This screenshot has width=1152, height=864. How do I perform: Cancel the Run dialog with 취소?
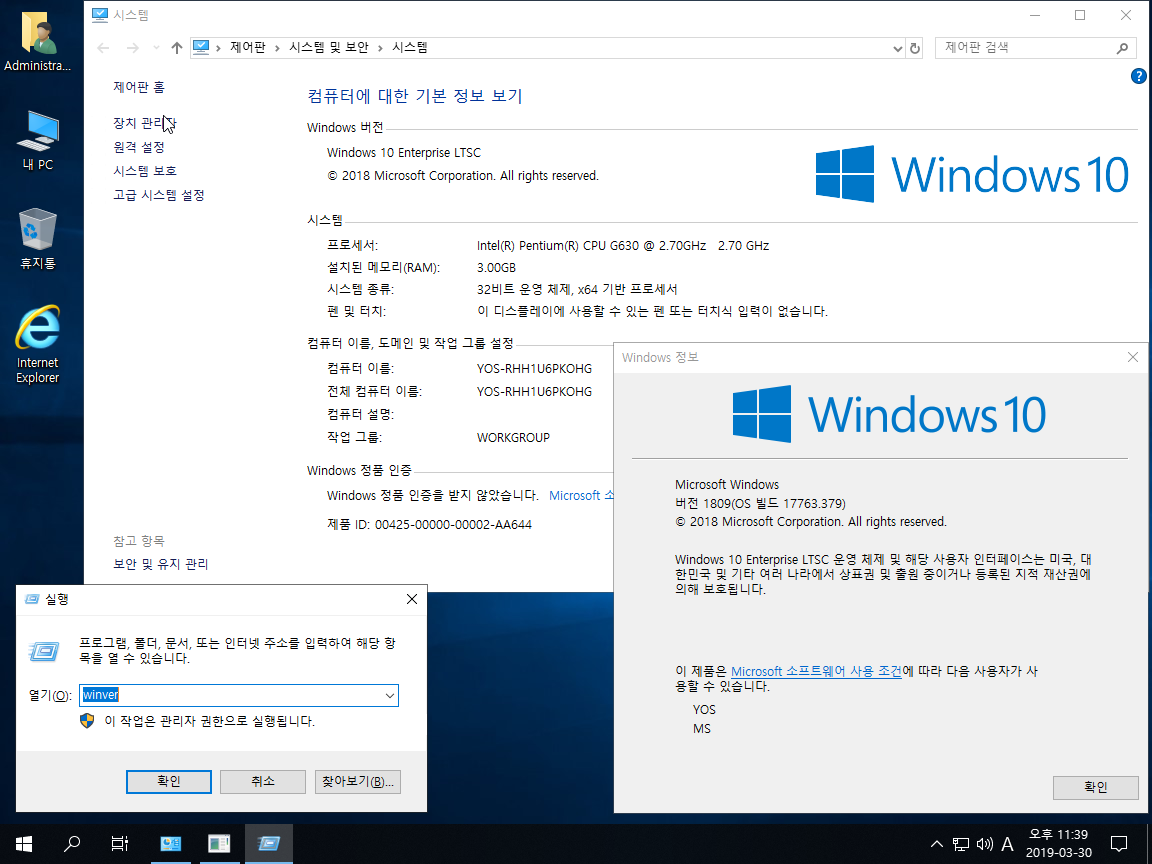(x=263, y=782)
